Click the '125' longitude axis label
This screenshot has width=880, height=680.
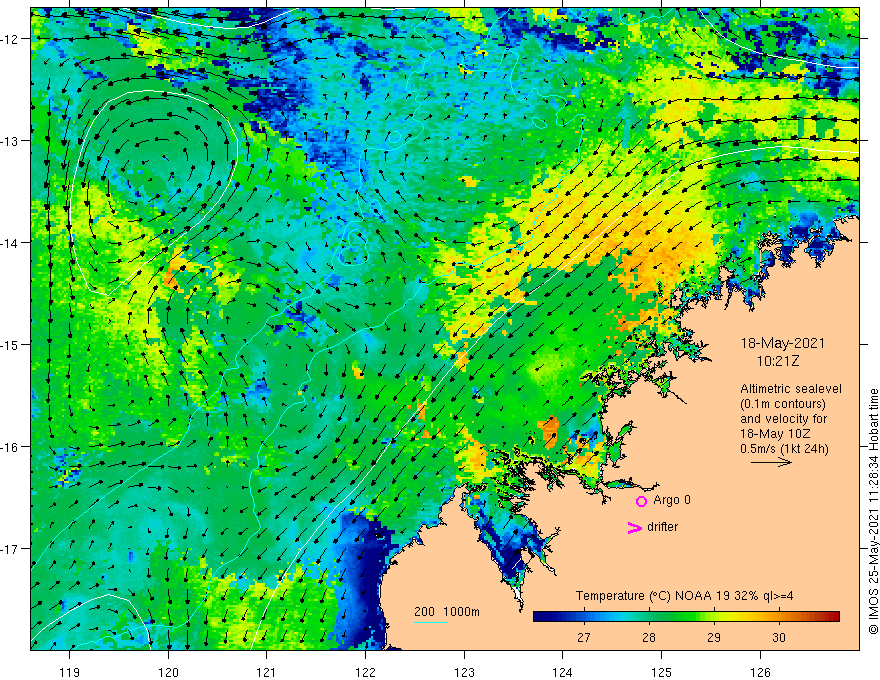(662, 672)
